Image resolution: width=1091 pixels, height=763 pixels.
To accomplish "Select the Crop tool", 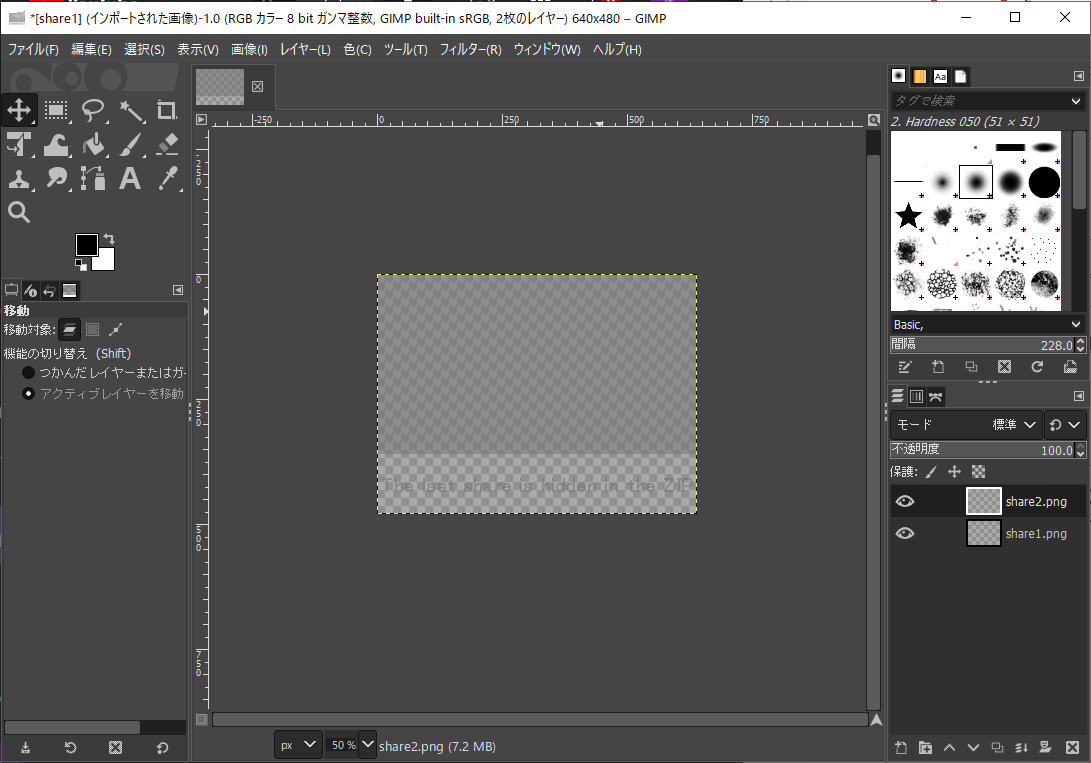I will point(167,110).
